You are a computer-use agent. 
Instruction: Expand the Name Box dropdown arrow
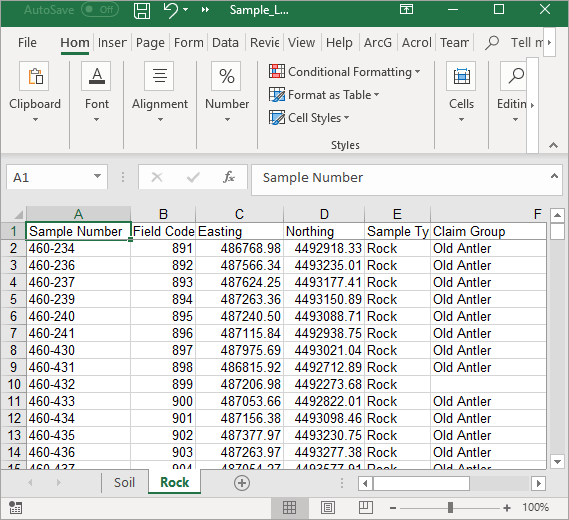[x=97, y=176]
